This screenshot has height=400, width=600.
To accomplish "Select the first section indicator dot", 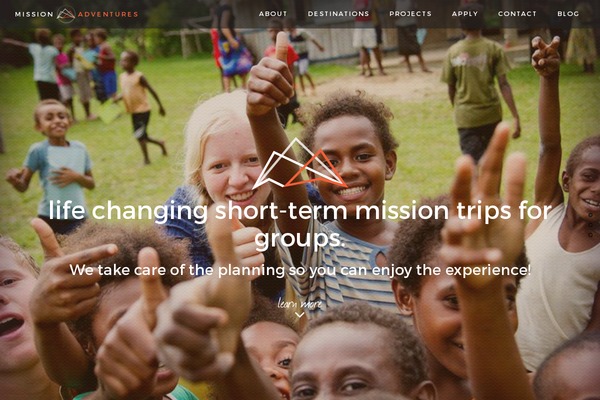I will pos(590,216).
